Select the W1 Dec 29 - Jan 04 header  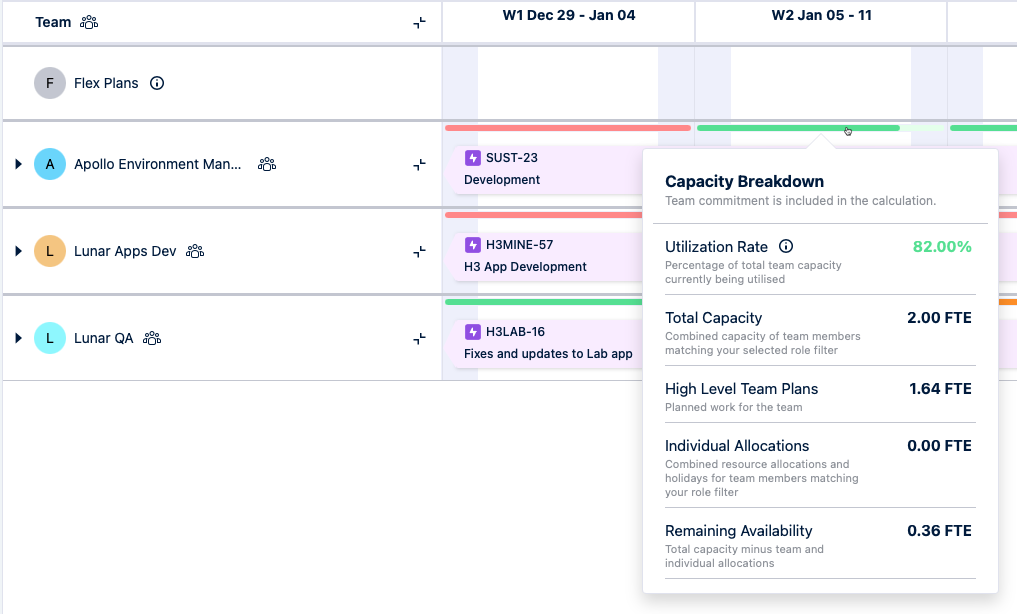(x=567, y=15)
